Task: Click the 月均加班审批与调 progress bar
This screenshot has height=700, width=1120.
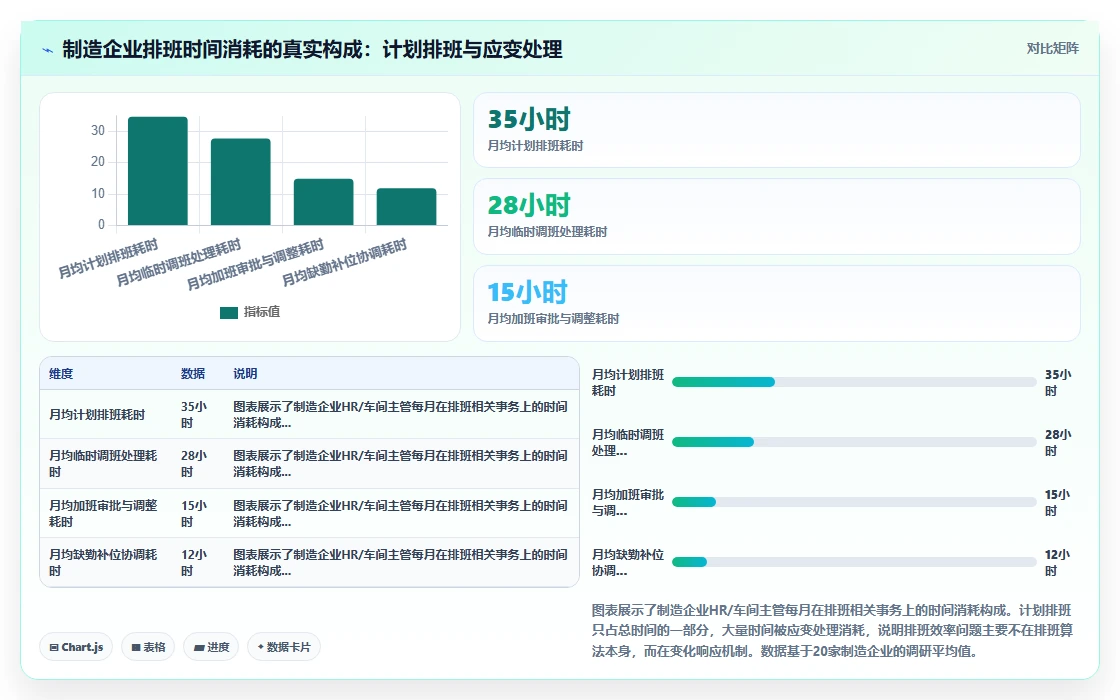Action: tap(854, 502)
